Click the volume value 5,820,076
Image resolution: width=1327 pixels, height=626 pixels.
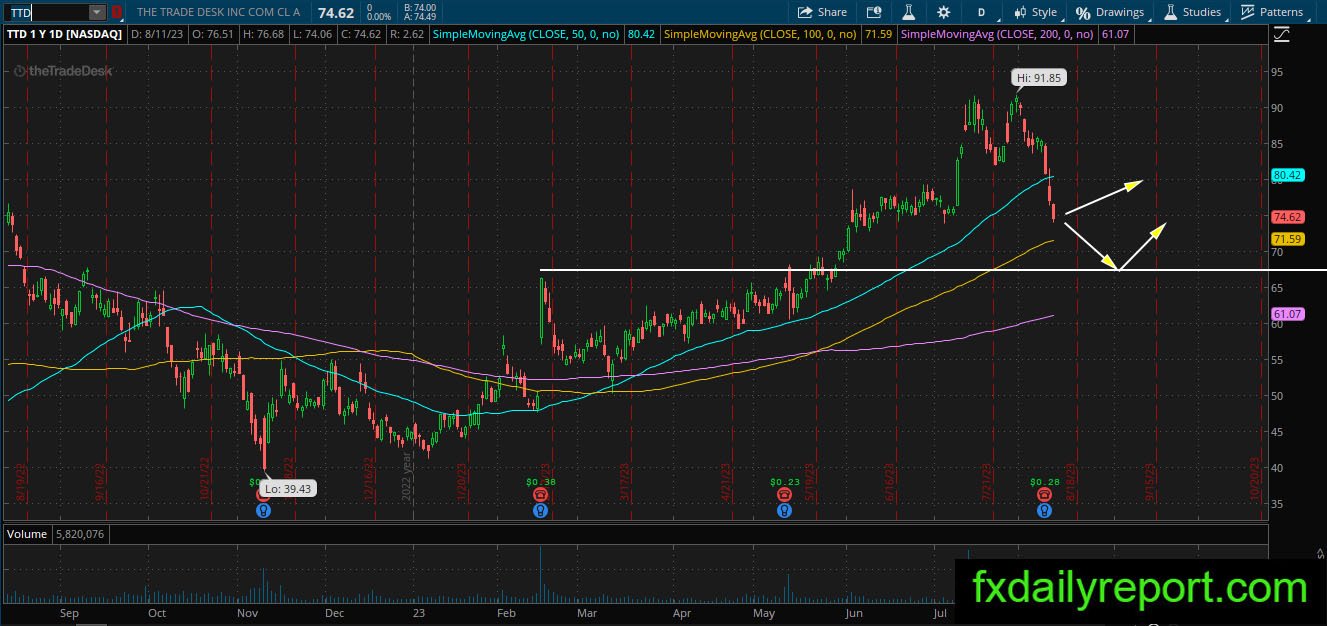pos(79,534)
